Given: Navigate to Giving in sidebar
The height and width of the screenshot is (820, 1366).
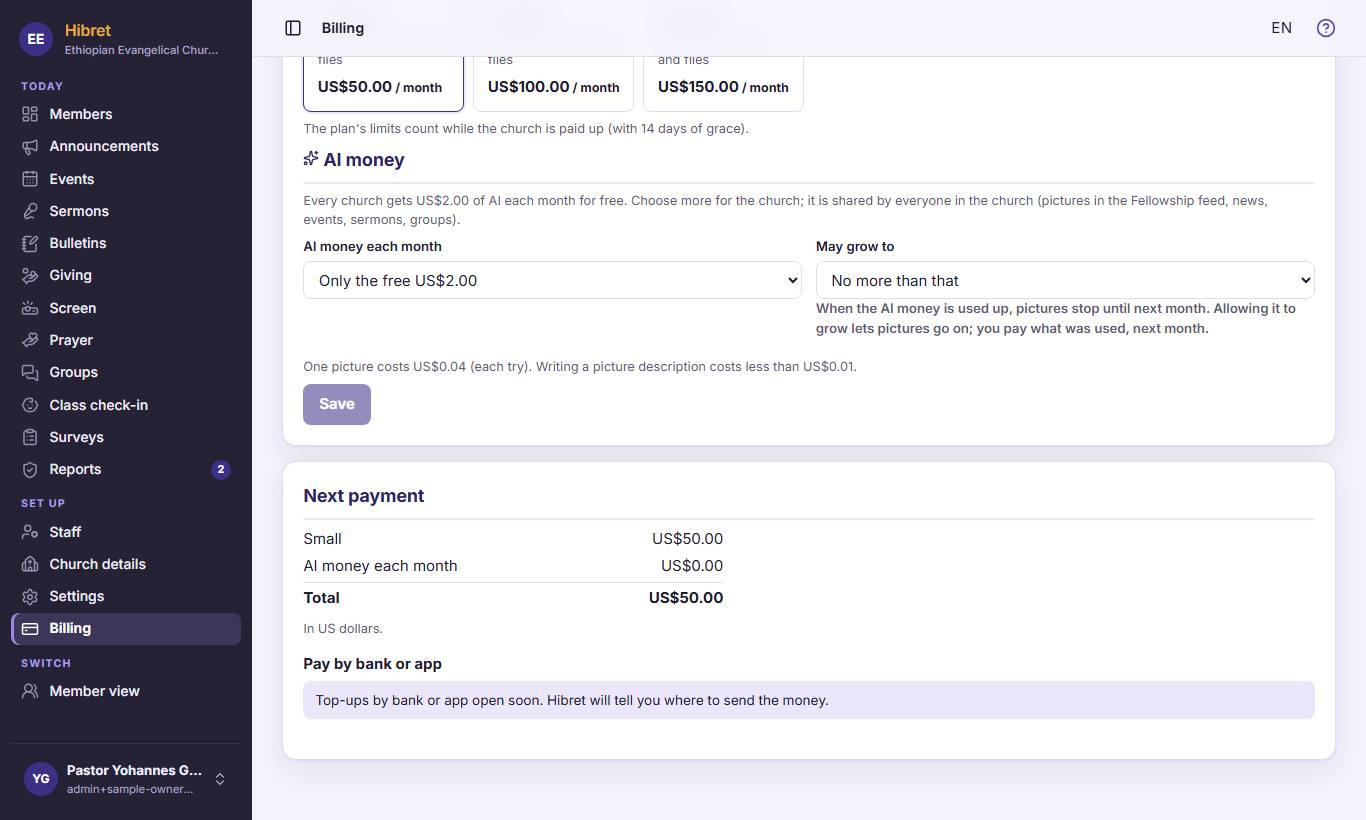Looking at the screenshot, I should (x=126, y=275).
